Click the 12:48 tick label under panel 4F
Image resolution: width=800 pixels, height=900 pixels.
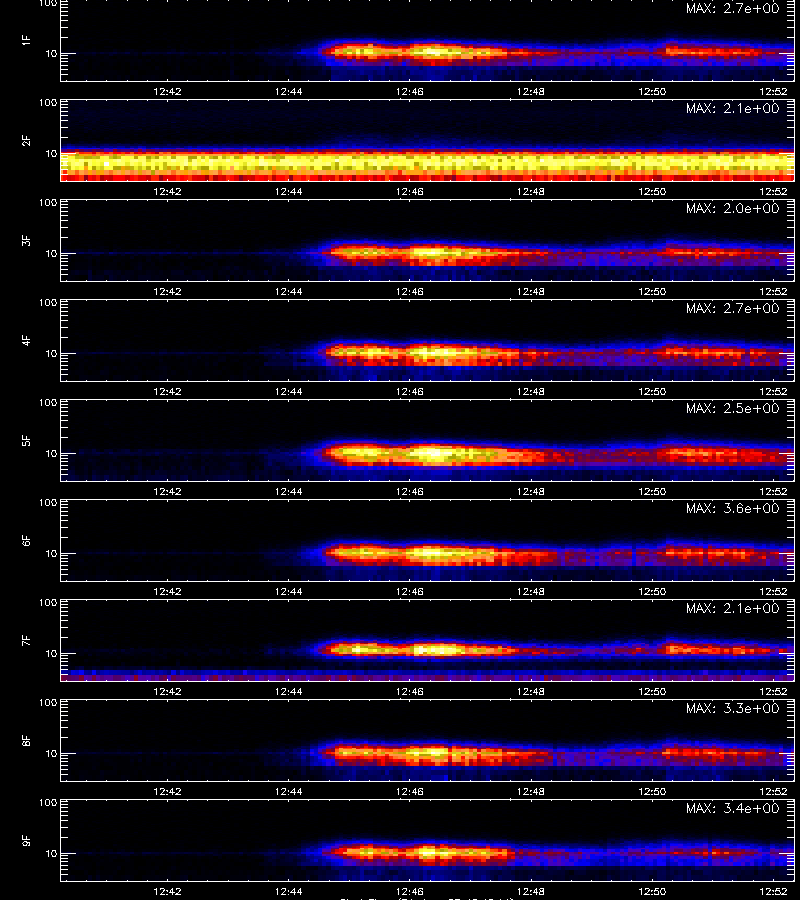point(531,391)
